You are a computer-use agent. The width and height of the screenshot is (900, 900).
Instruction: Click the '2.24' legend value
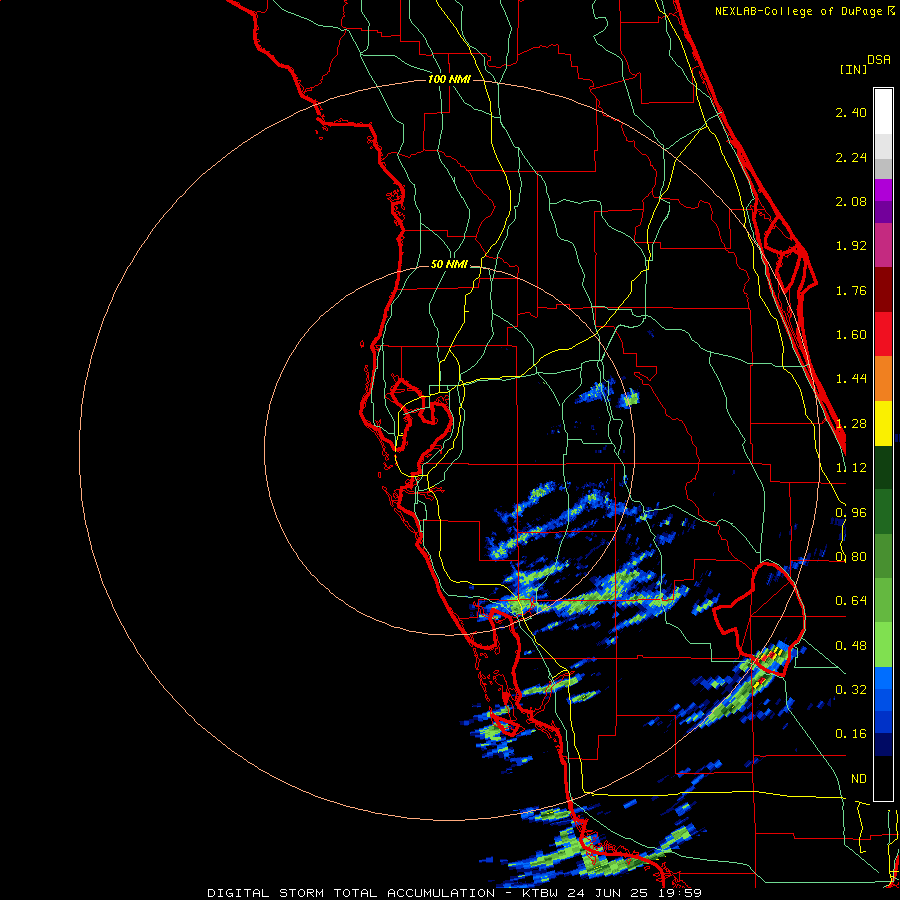pyautogui.click(x=851, y=157)
